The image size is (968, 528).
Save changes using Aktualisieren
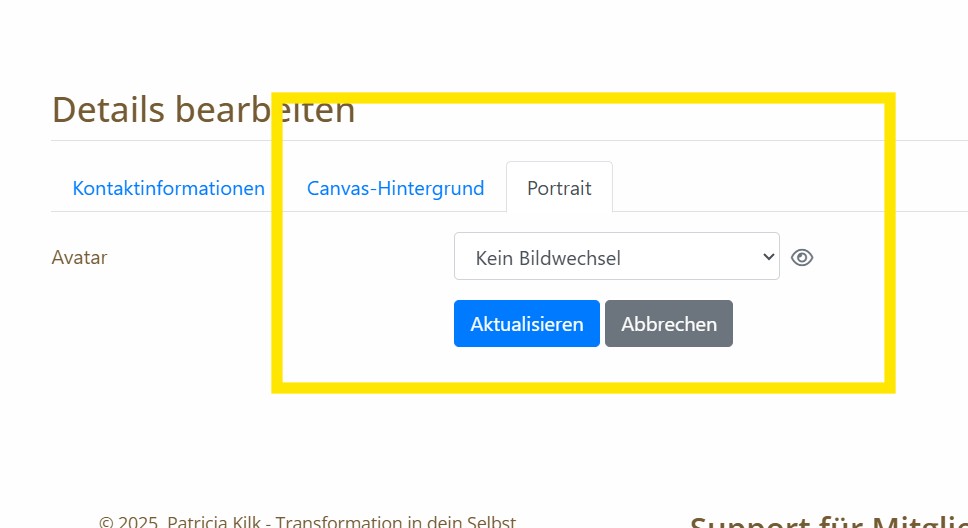526,324
